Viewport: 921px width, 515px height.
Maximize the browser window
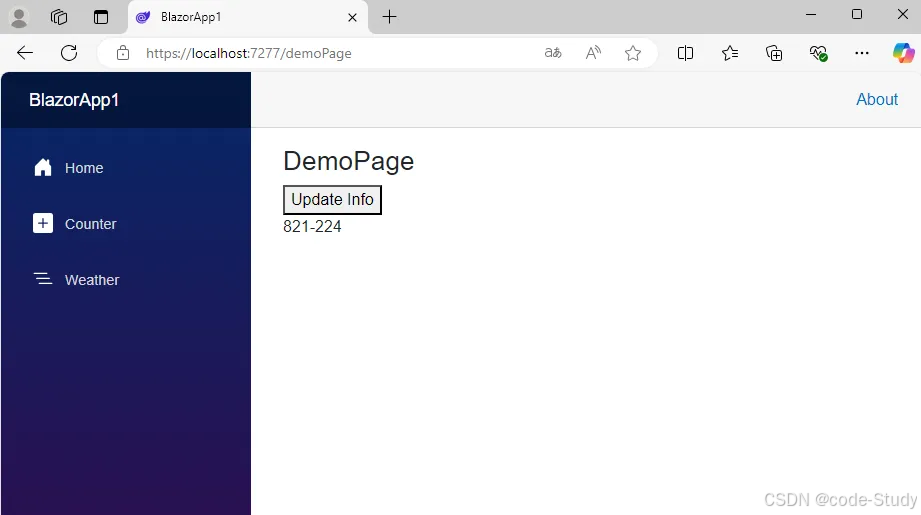point(857,14)
